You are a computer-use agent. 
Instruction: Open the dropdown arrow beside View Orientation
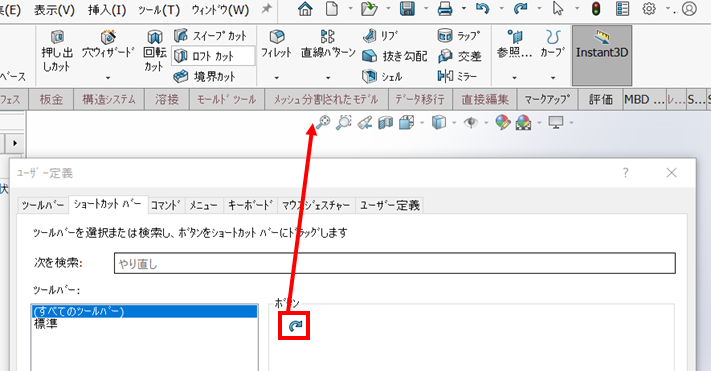coord(422,122)
